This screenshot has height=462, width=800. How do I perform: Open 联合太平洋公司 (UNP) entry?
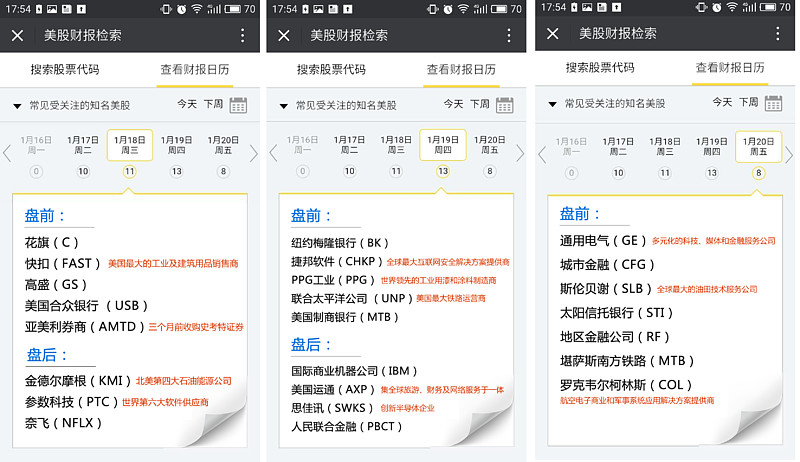coord(388,298)
